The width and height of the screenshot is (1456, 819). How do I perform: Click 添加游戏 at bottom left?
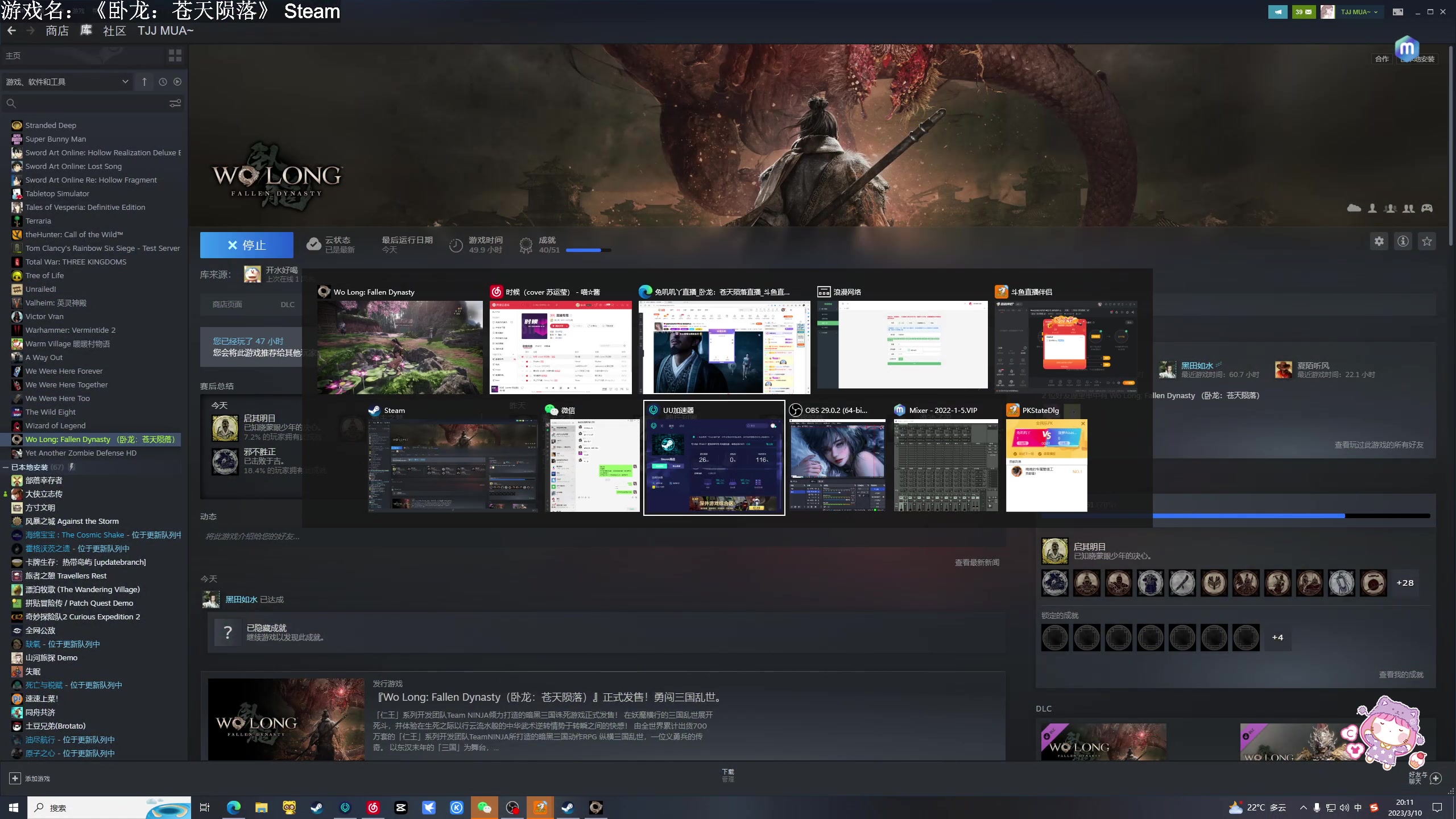click(30, 779)
